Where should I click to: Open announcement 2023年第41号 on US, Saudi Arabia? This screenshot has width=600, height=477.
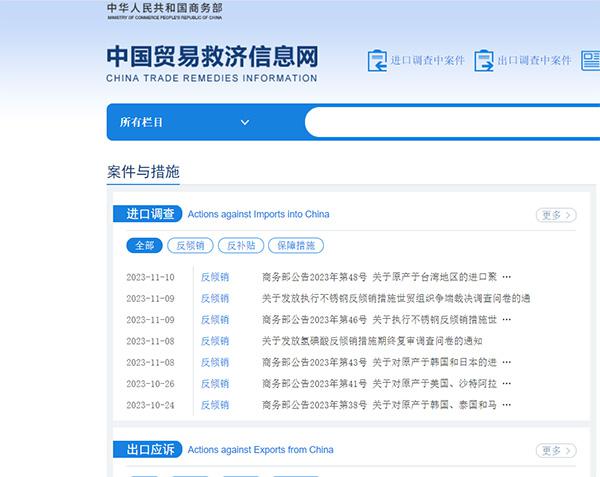point(386,384)
